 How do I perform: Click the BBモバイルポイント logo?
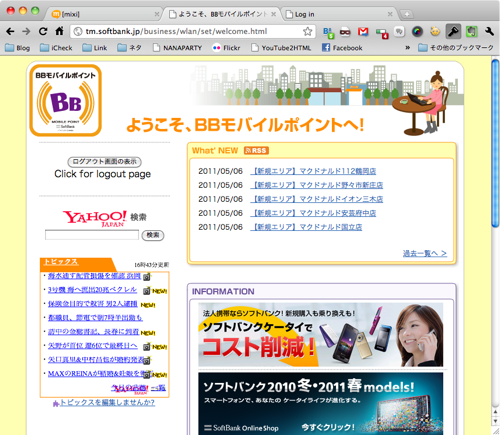pos(65,100)
